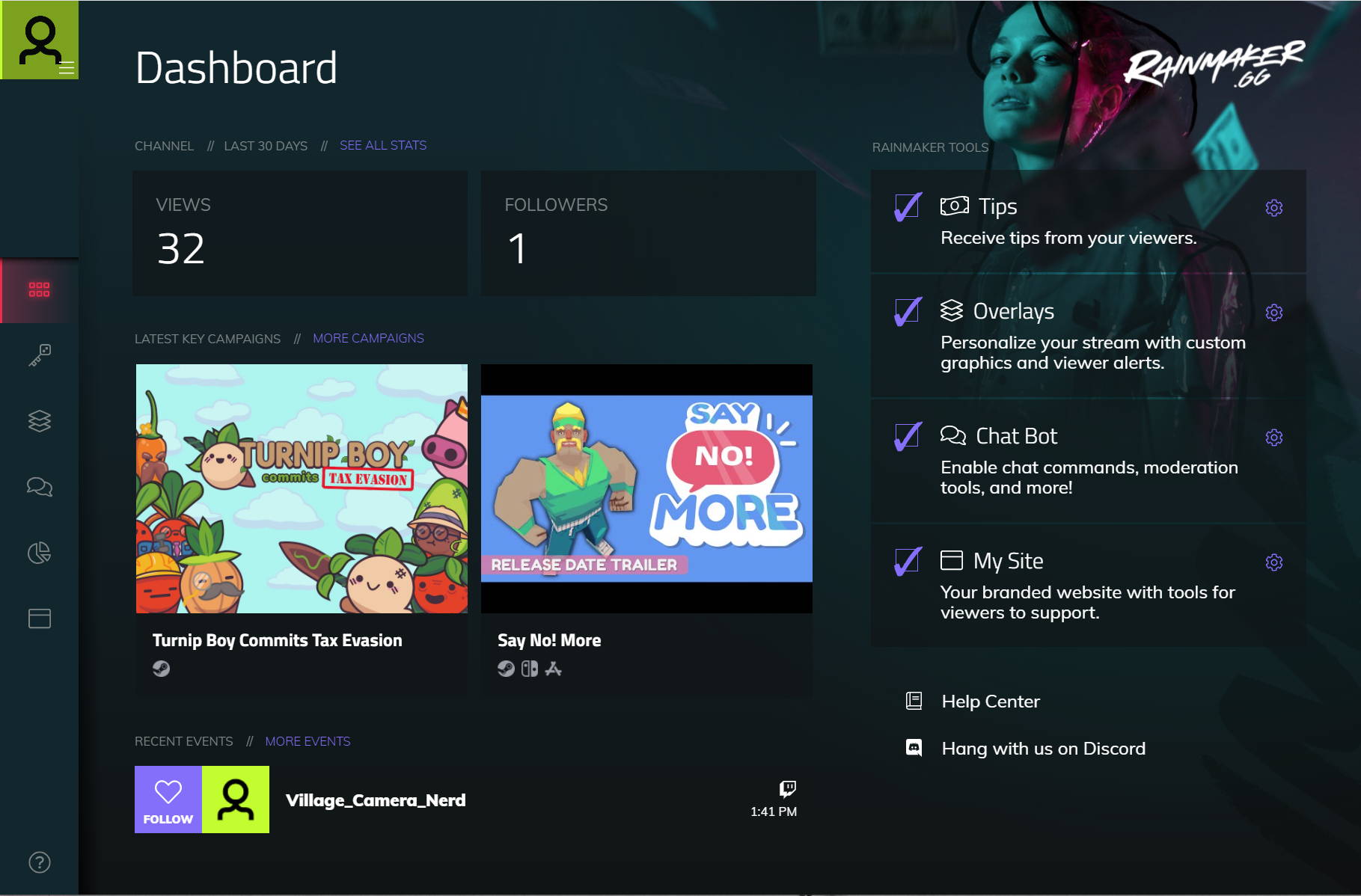Click RECENT EVENTS label

(183, 741)
